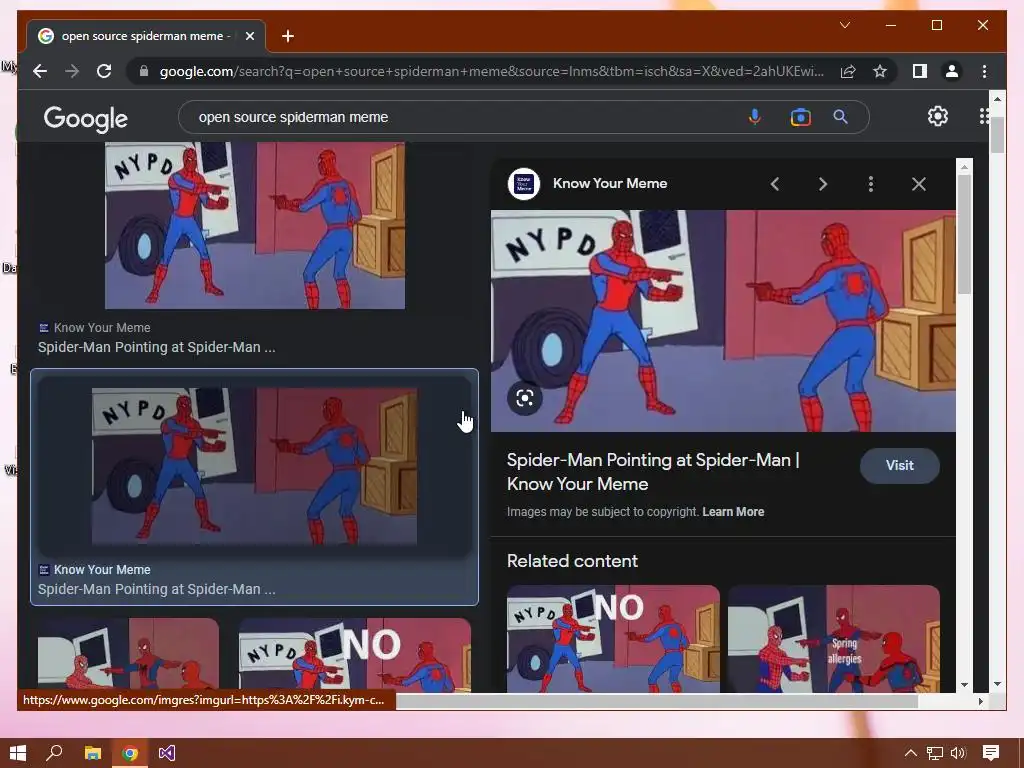This screenshot has width=1024, height=768.
Task: Select the 'open source spiderman meme' tab
Action: pos(146,36)
